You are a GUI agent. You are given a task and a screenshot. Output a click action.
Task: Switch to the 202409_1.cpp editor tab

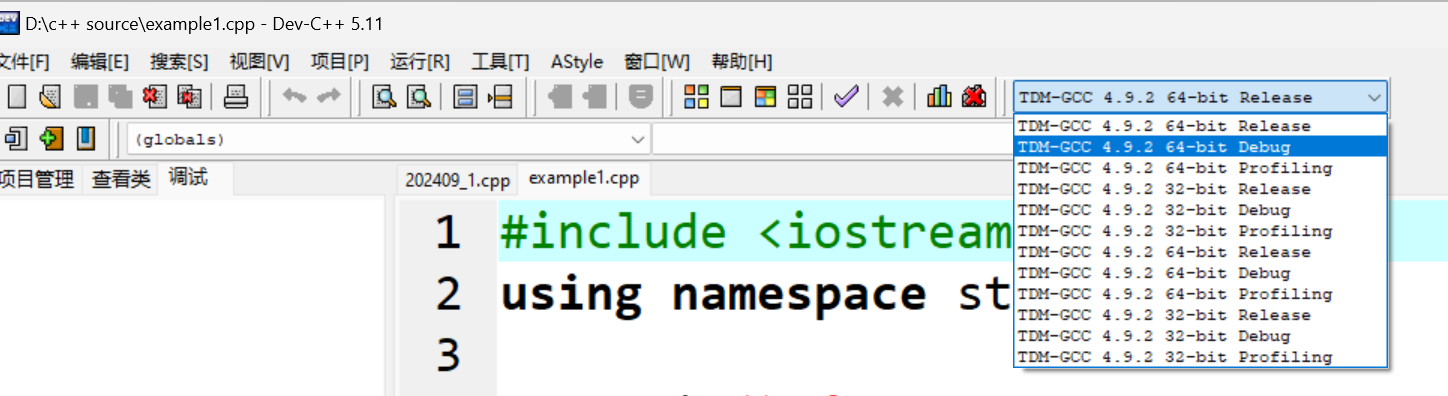(x=457, y=180)
